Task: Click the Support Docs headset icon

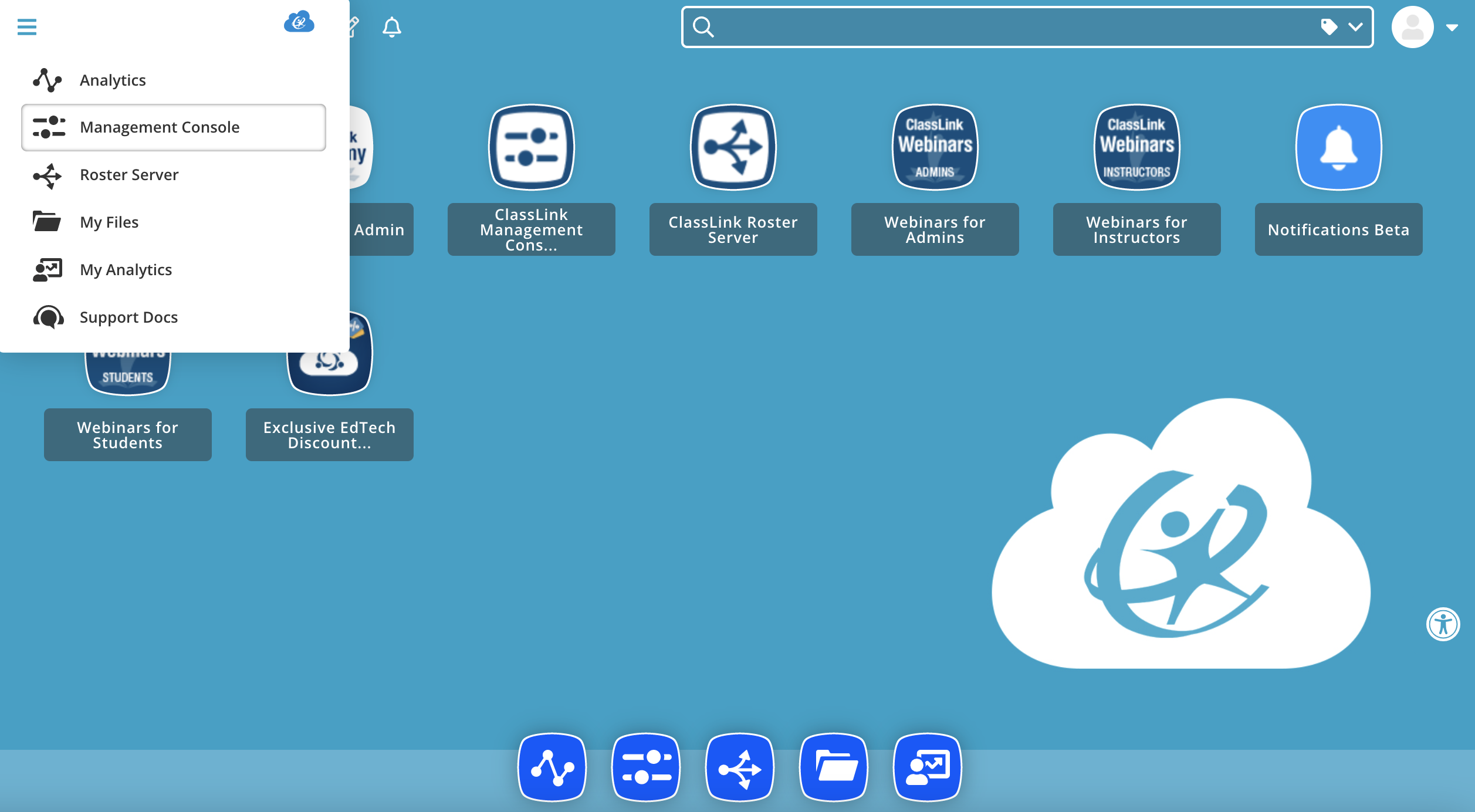Action: (x=49, y=317)
